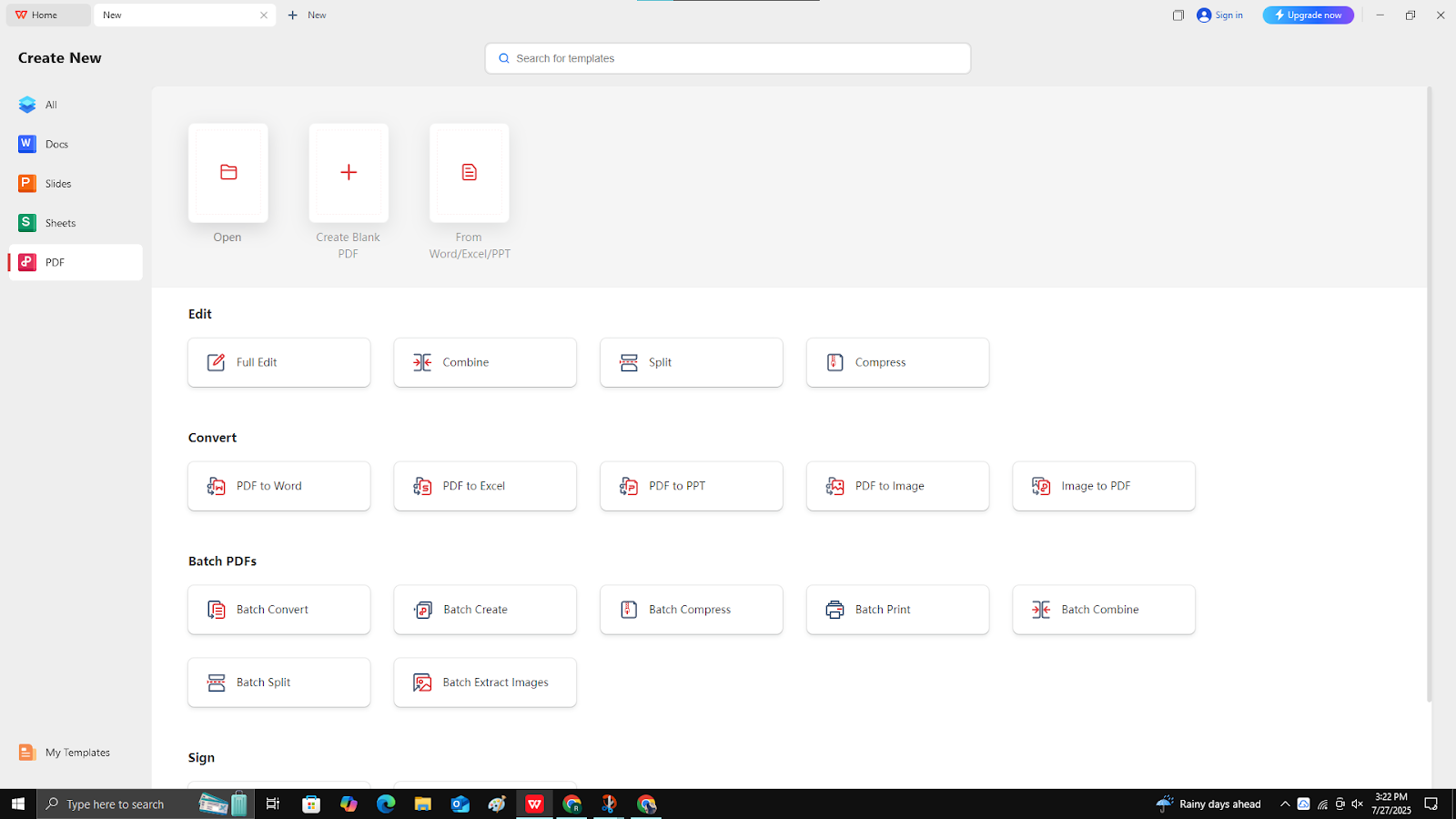The height and width of the screenshot is (819, 1456).
Task: Show hidden system tray icons
Action: click(x=1285, y=804)
